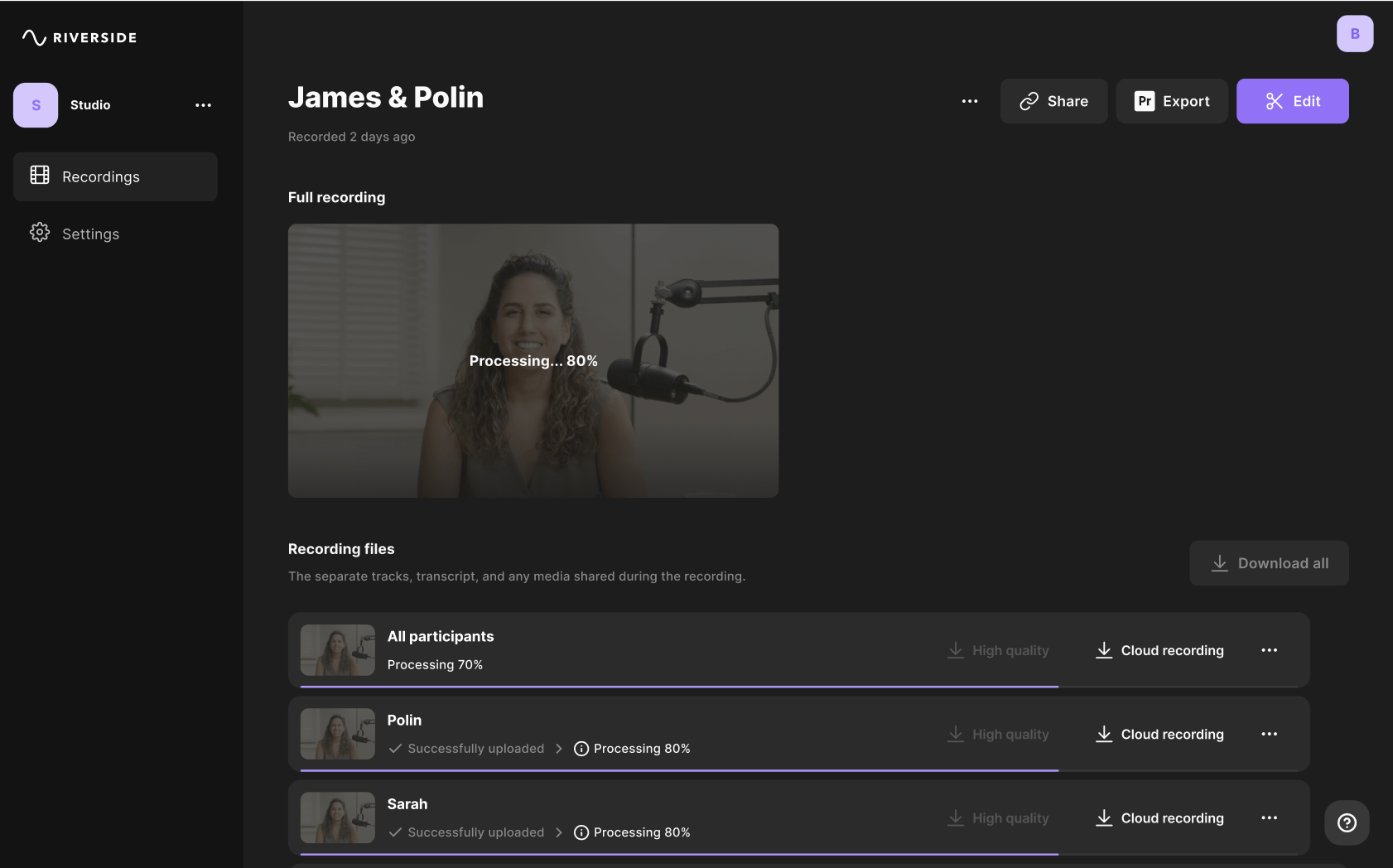Image resolution: width=1393 pixels, height=868 pixels.
Task: Click the Settings gear icon
Action: (x=40, y=233)
